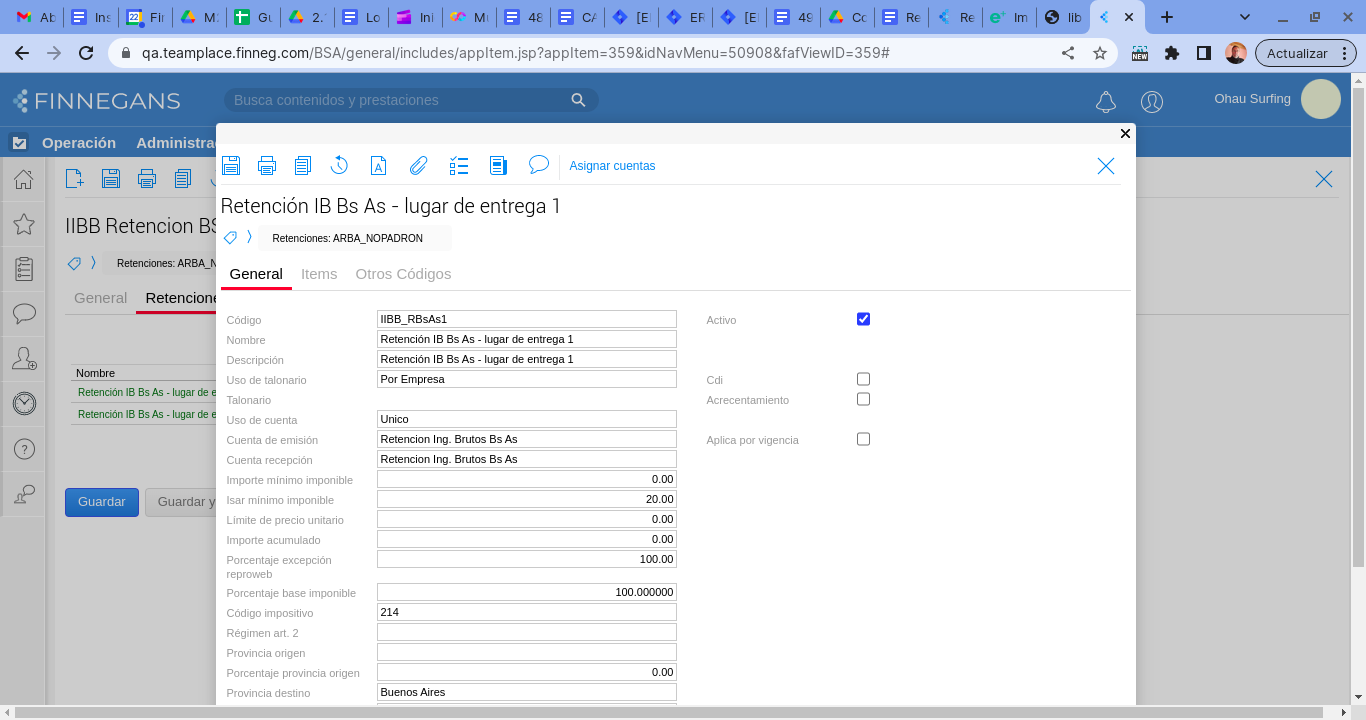The image size is (1366, 720).
Task: Expand the chevron beside the dialog tag icon
Action: pyautogui.click(x=249, y=238)
